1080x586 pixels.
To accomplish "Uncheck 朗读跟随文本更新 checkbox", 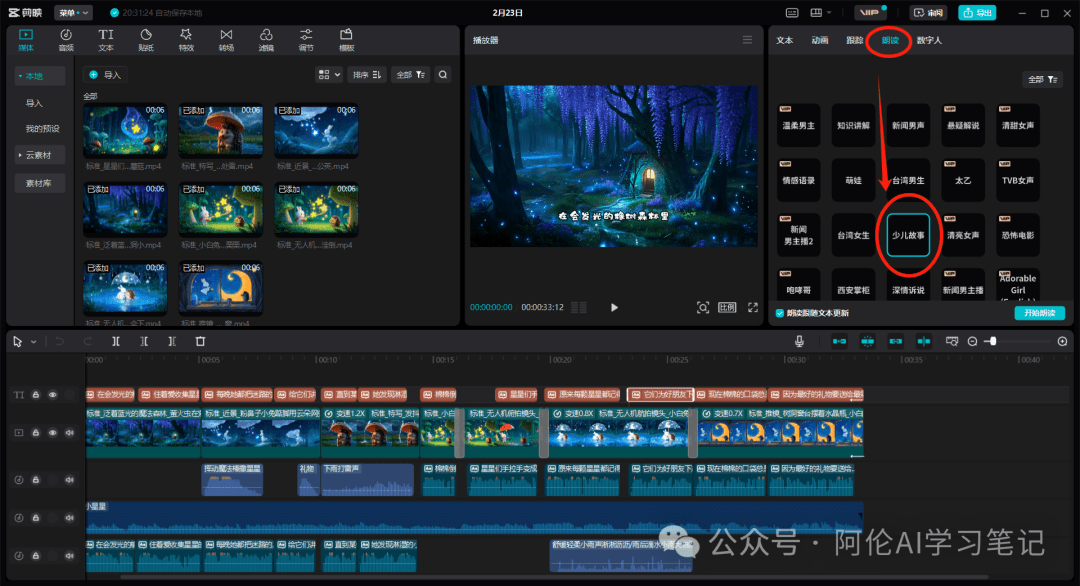I will coord(780,313).
